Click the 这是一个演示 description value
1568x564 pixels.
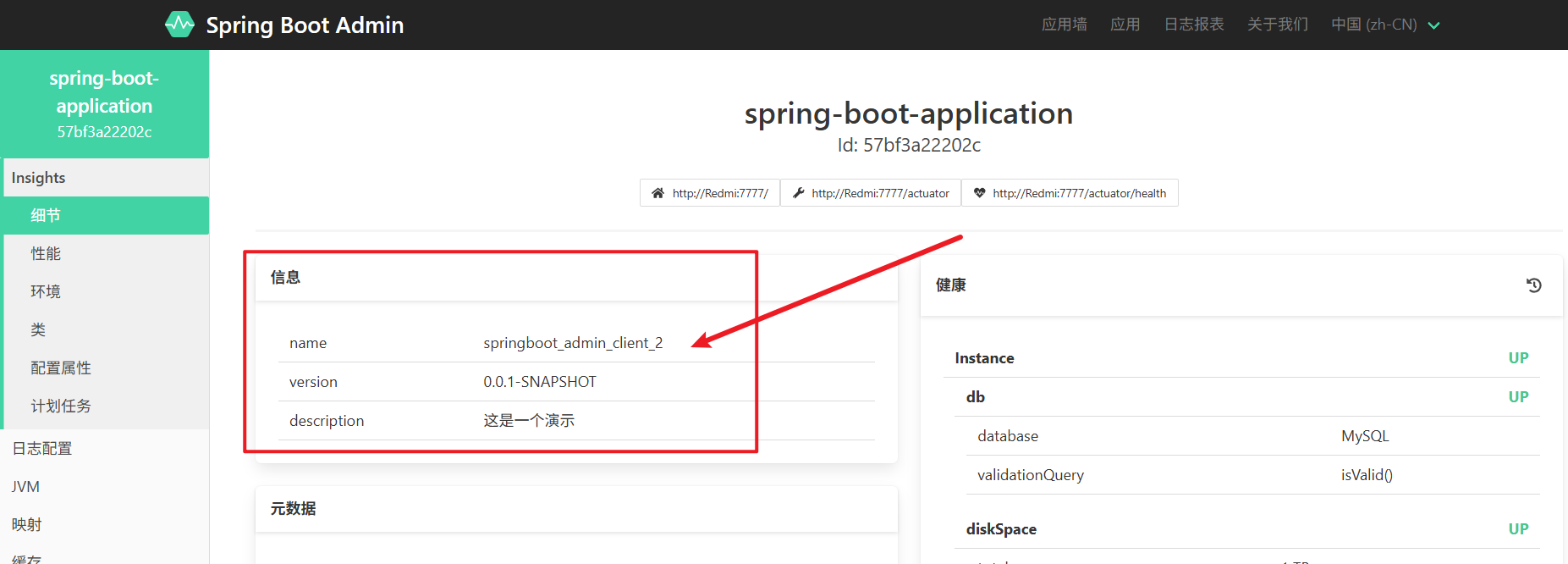tap(529, 421)
